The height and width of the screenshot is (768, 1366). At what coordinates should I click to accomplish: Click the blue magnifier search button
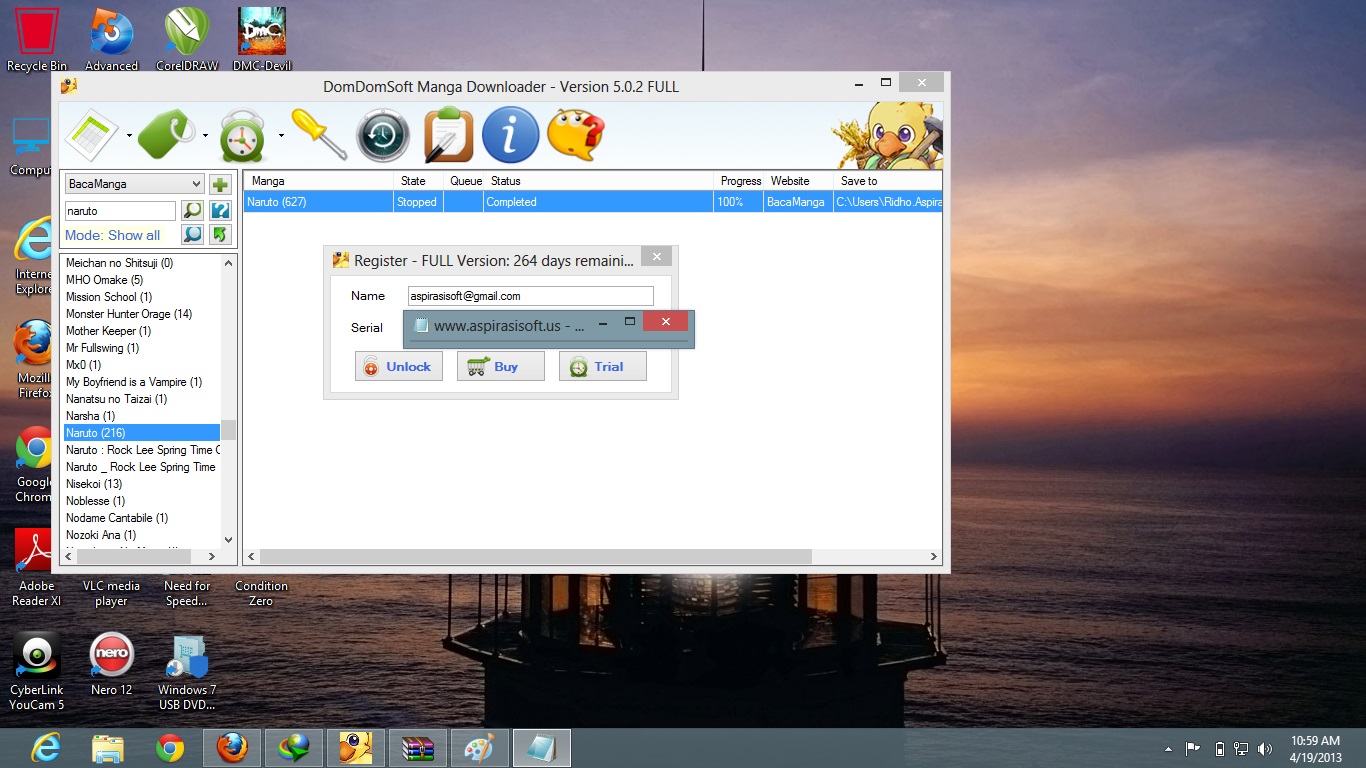click(x=192, y=235)
